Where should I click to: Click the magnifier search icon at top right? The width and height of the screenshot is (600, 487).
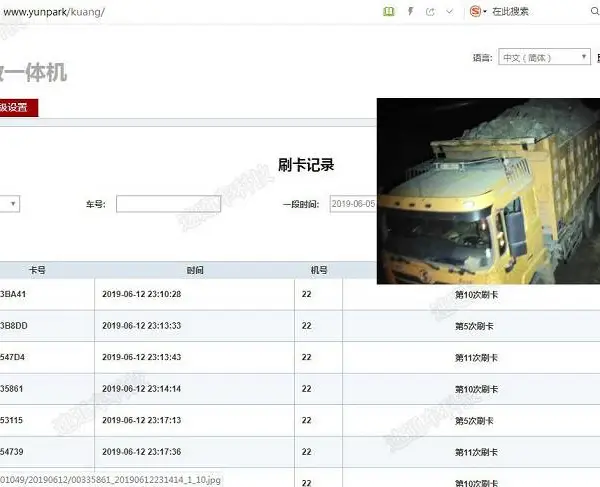click(595, 11)
